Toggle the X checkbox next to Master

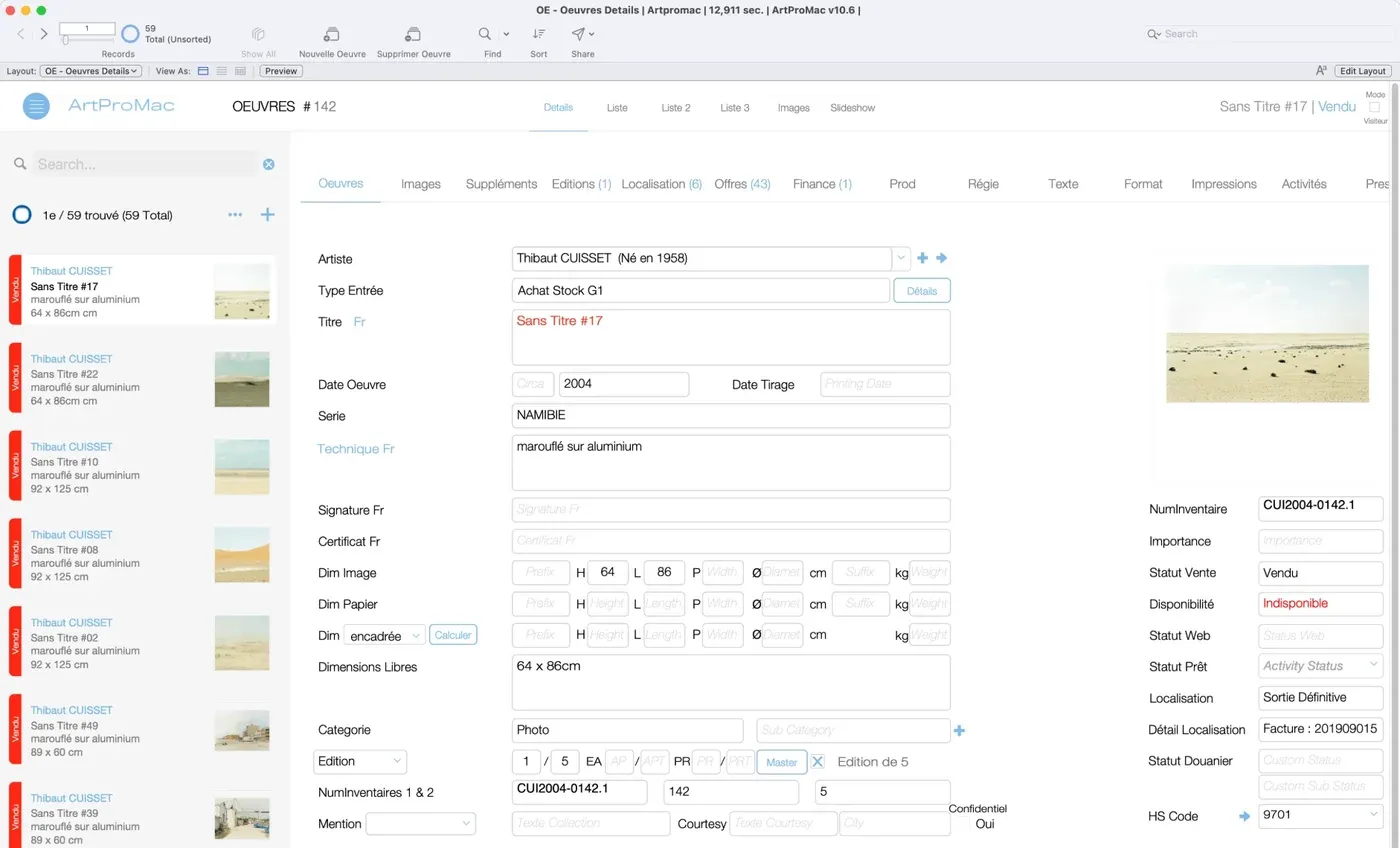[x=817, y=762]
